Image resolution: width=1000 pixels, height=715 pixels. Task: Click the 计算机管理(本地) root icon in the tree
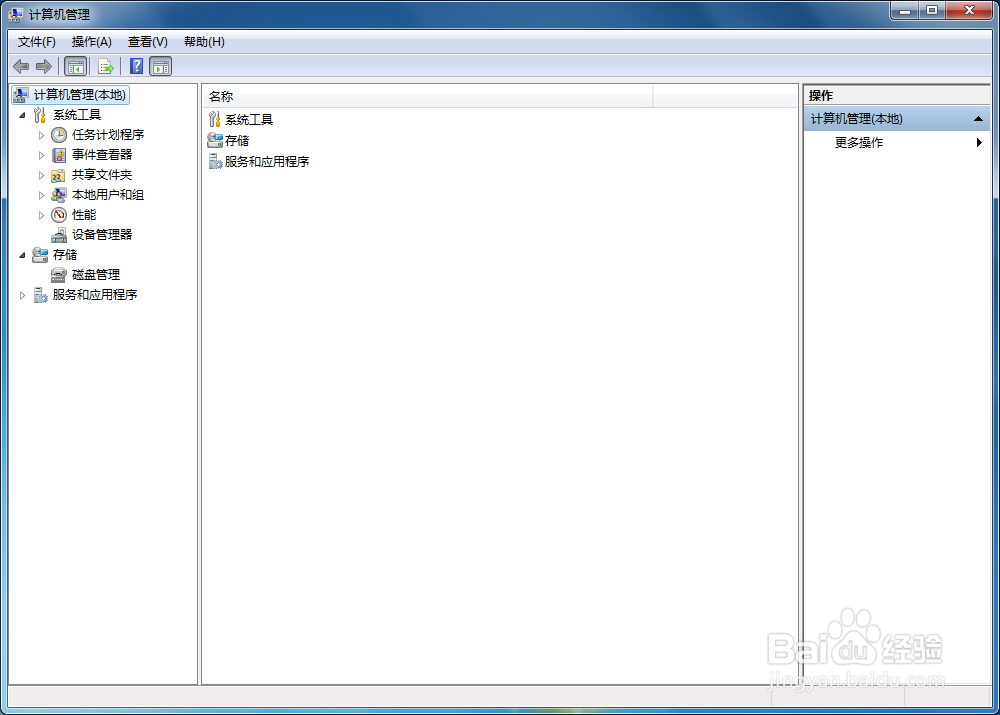coord(20,95)
